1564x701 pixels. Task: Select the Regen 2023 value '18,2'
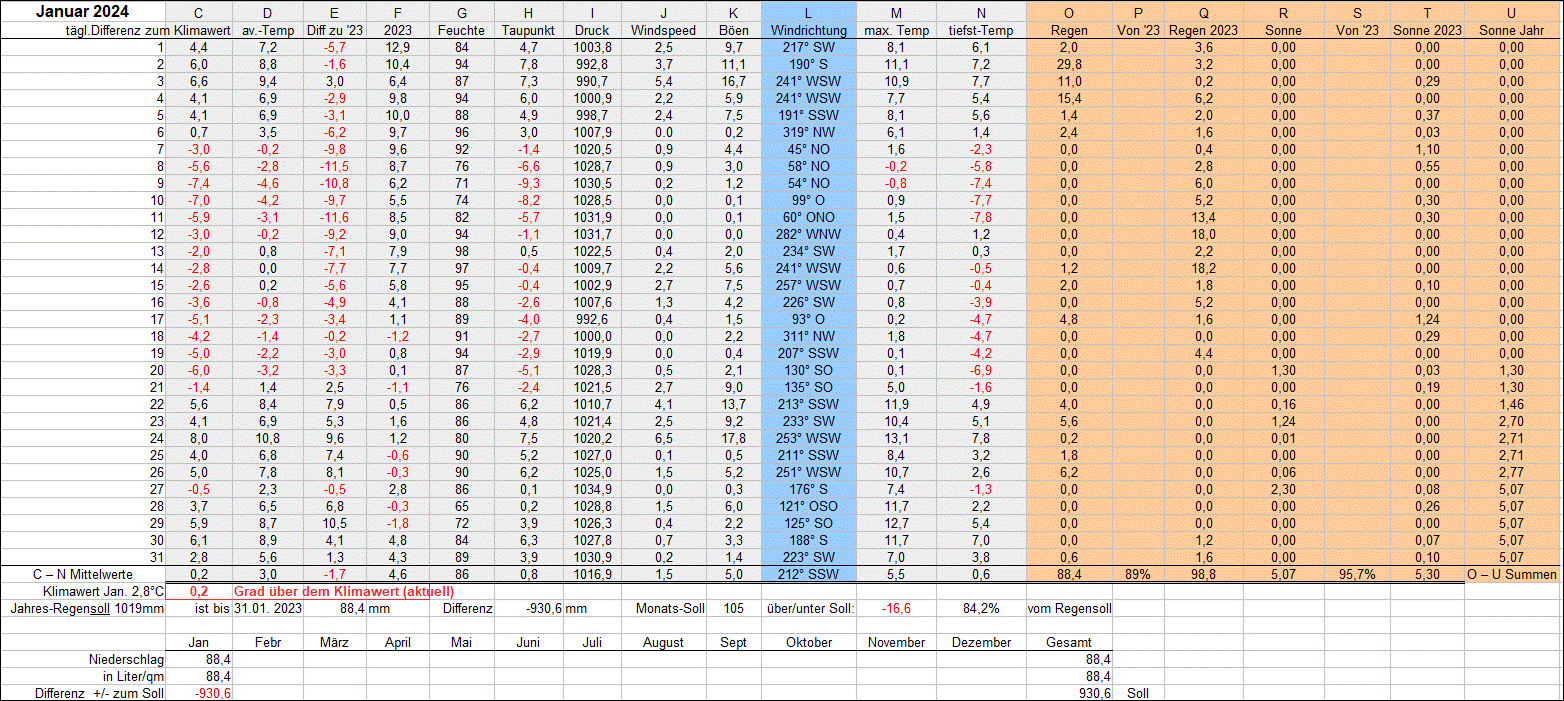point(1203,268)
